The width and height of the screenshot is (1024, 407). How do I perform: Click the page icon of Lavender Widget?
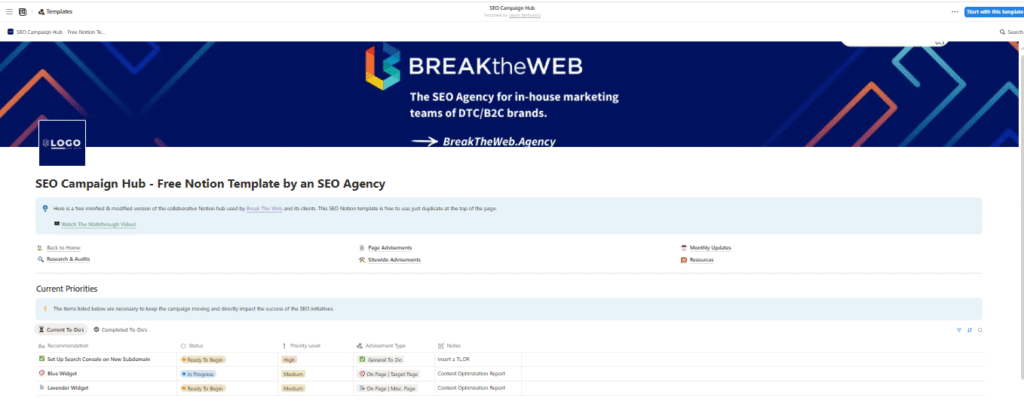(x=42, y=388)
